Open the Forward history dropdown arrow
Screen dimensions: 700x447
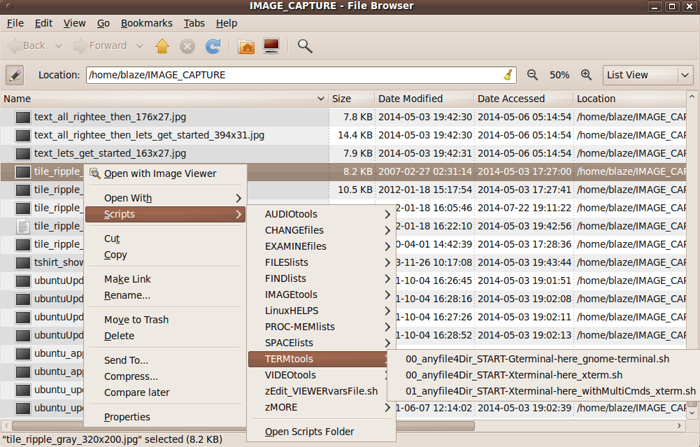click(140, 46)
